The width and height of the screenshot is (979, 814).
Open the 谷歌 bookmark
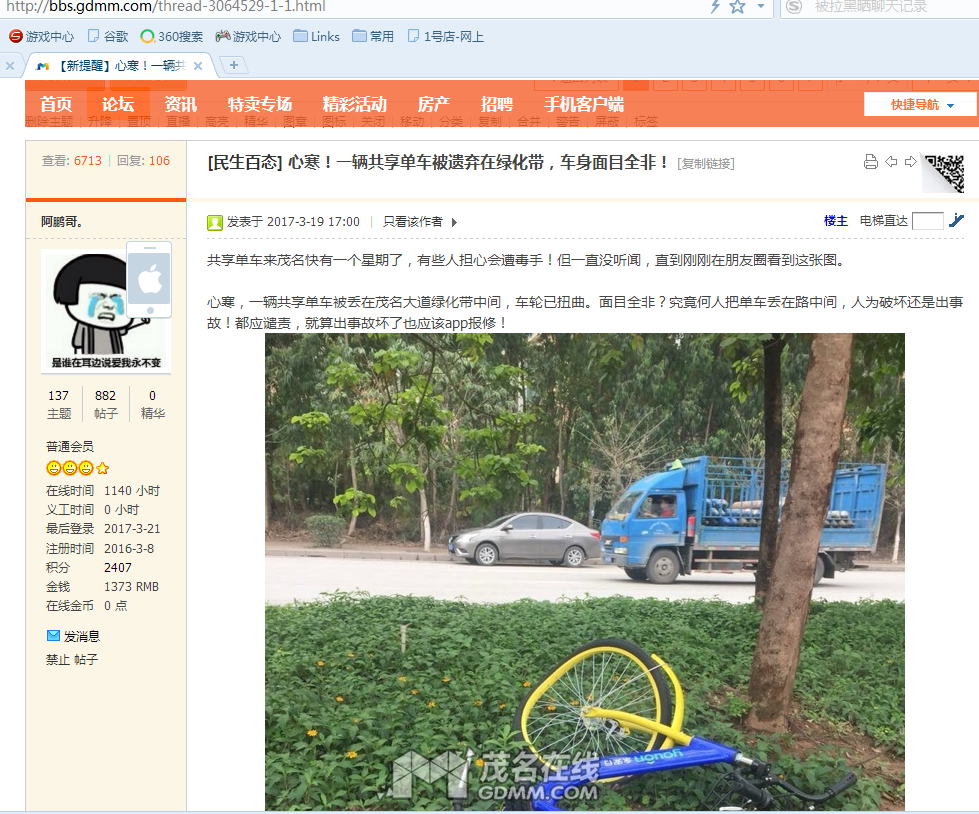click(108, 36)
